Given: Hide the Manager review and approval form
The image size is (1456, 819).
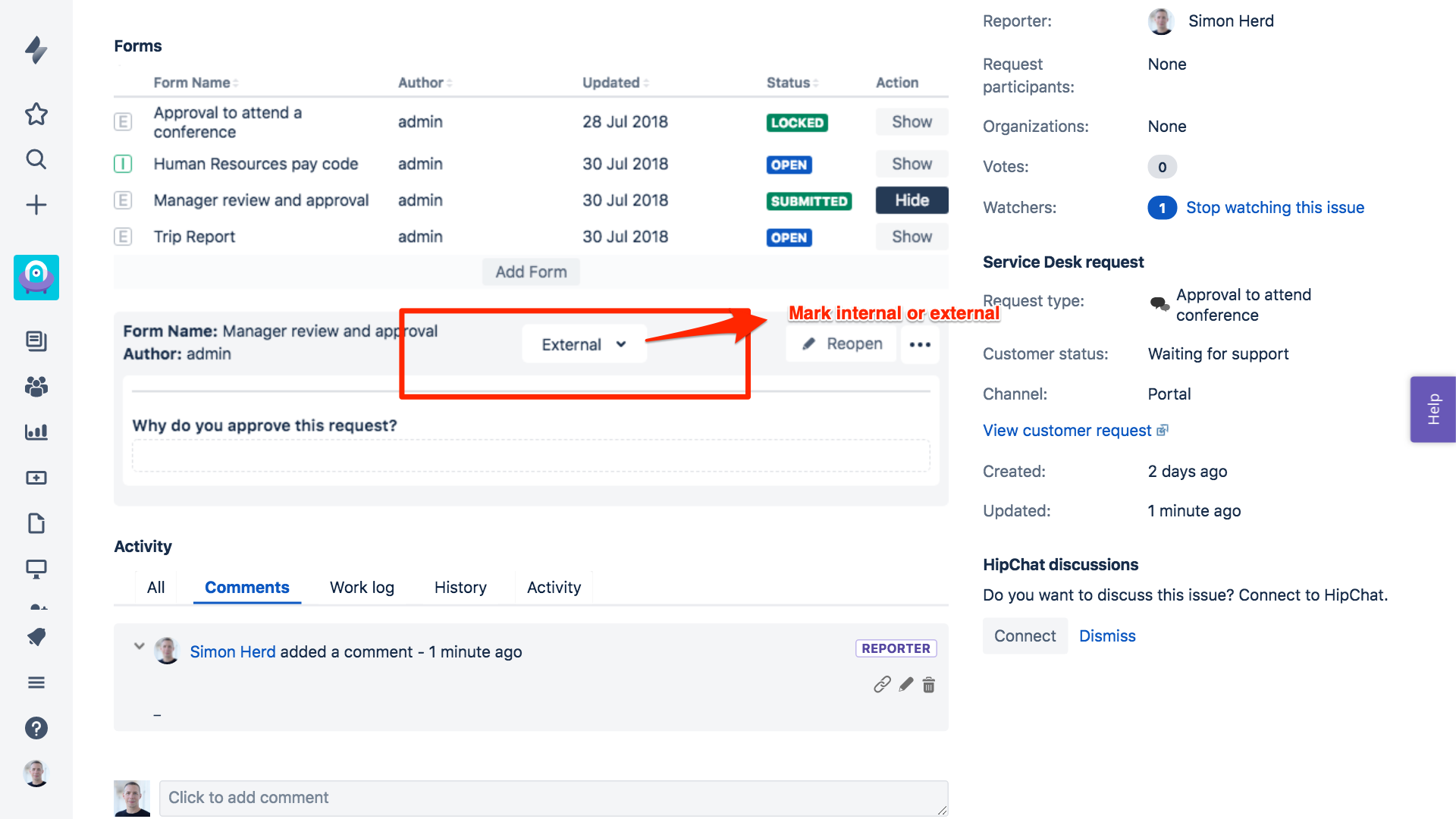Looking at the screenshot, I should (911, 200).
